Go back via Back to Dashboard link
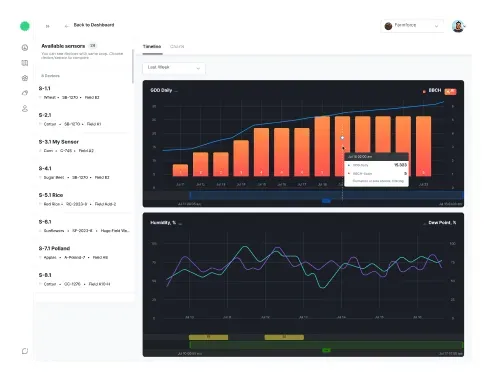The image size is (488, 378). click(94, 25)
